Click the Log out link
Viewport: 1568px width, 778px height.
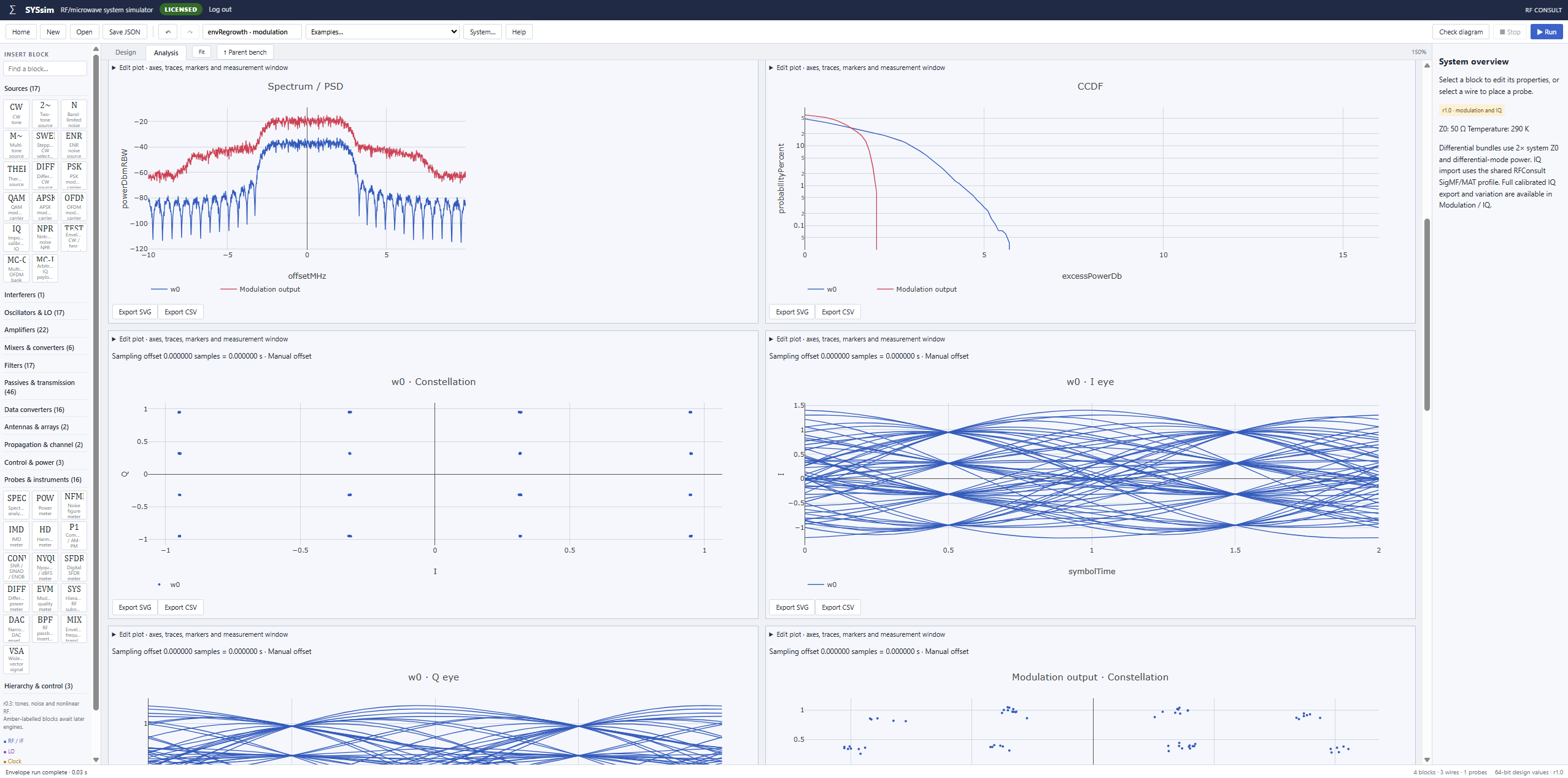220,9
